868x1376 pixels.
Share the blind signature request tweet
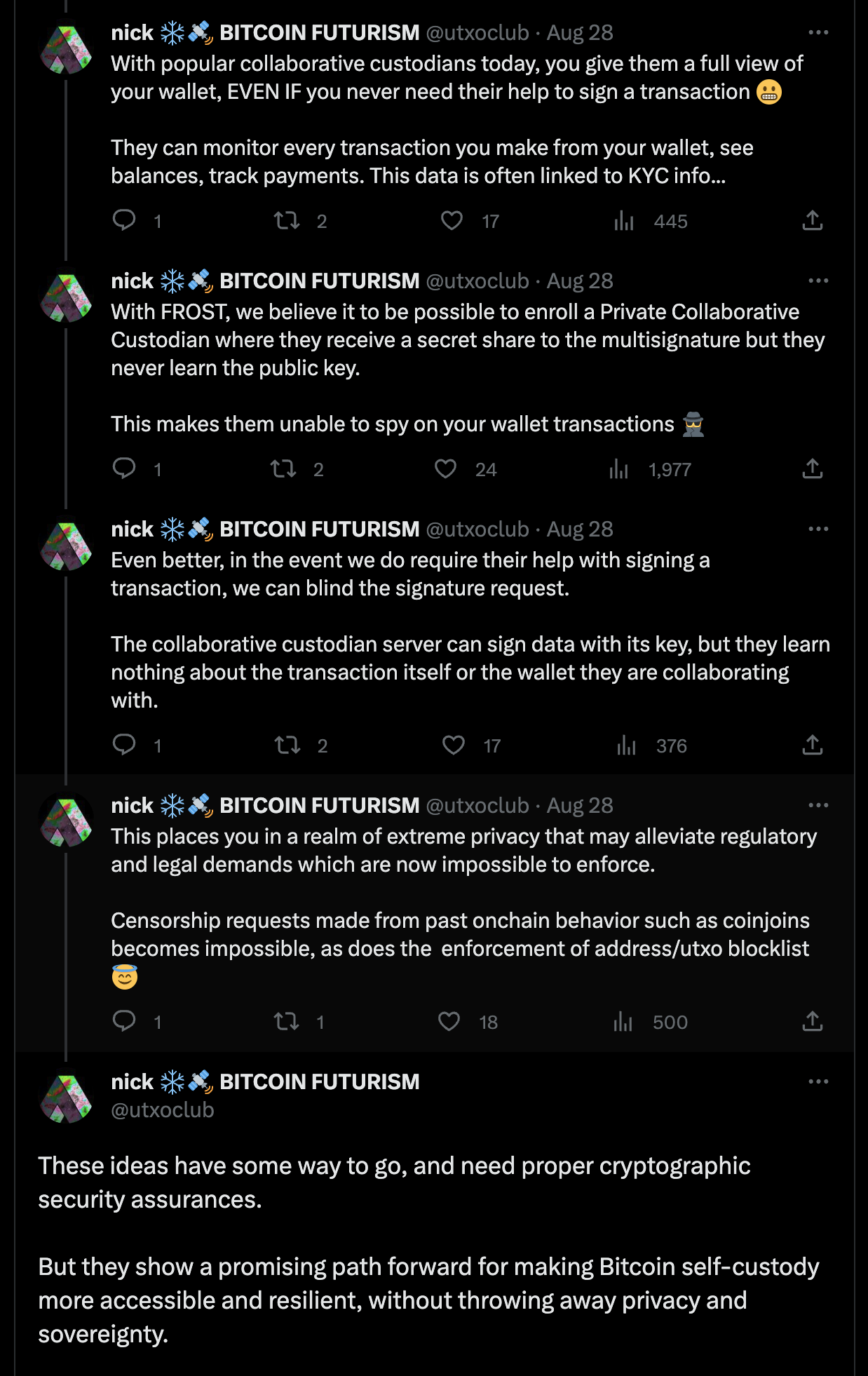(812, 745)
